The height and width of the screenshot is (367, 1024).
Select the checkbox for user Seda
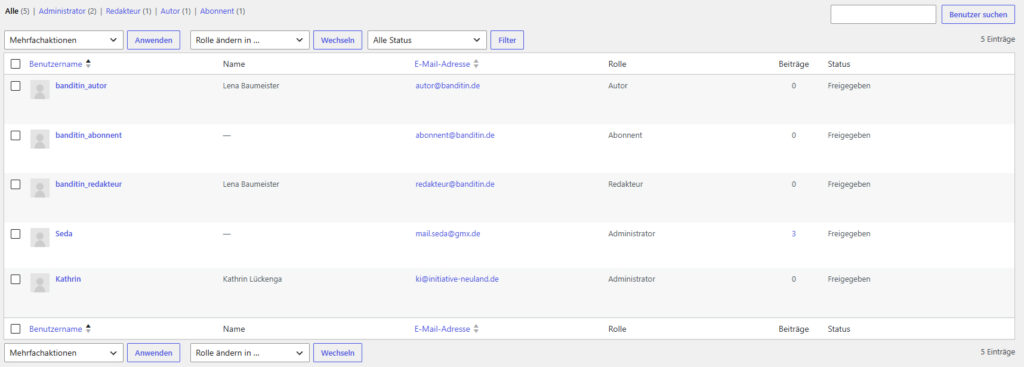16,233
